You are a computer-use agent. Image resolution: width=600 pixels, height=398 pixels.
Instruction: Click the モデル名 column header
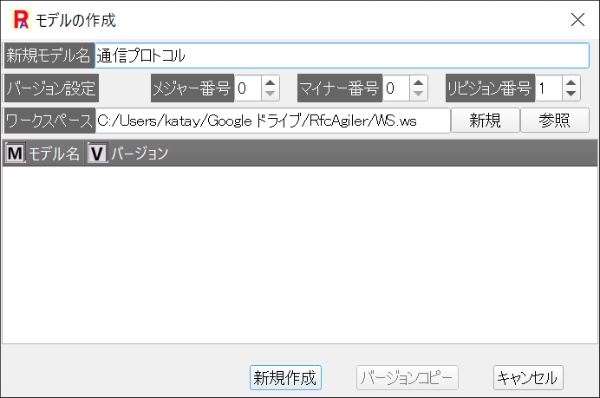(x=43, y=153)
